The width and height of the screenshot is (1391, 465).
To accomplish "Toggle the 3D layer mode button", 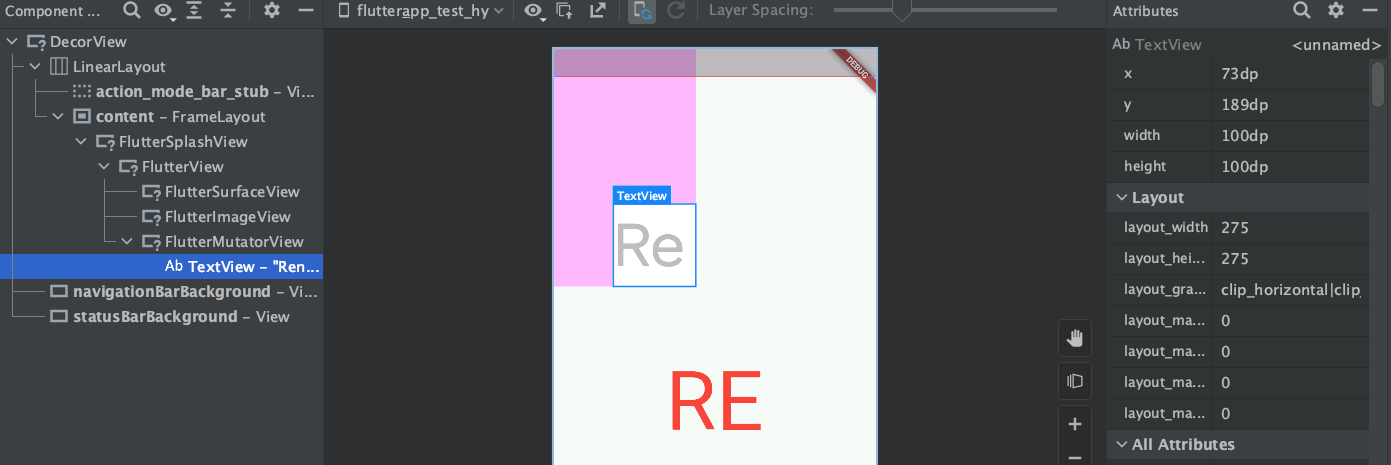I will click(x=1075, y=380).
